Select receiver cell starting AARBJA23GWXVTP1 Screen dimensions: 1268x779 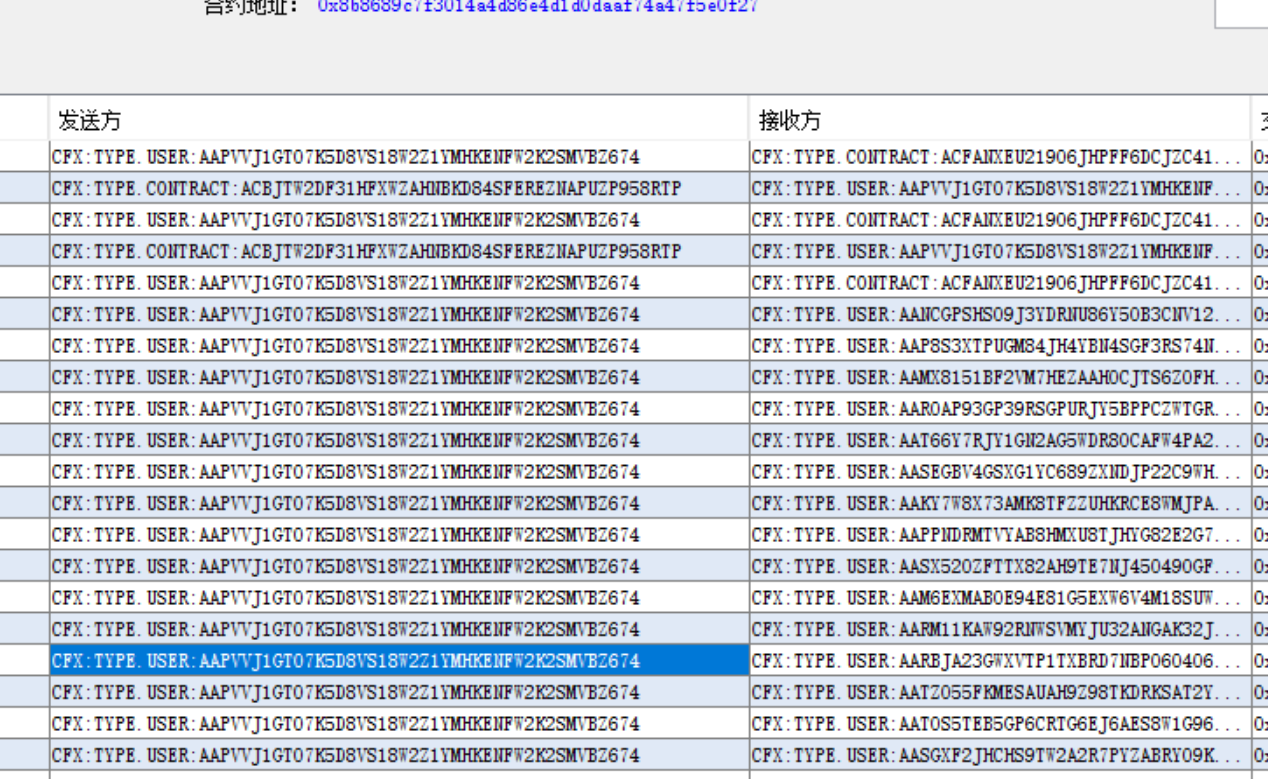click(1000, 660)
